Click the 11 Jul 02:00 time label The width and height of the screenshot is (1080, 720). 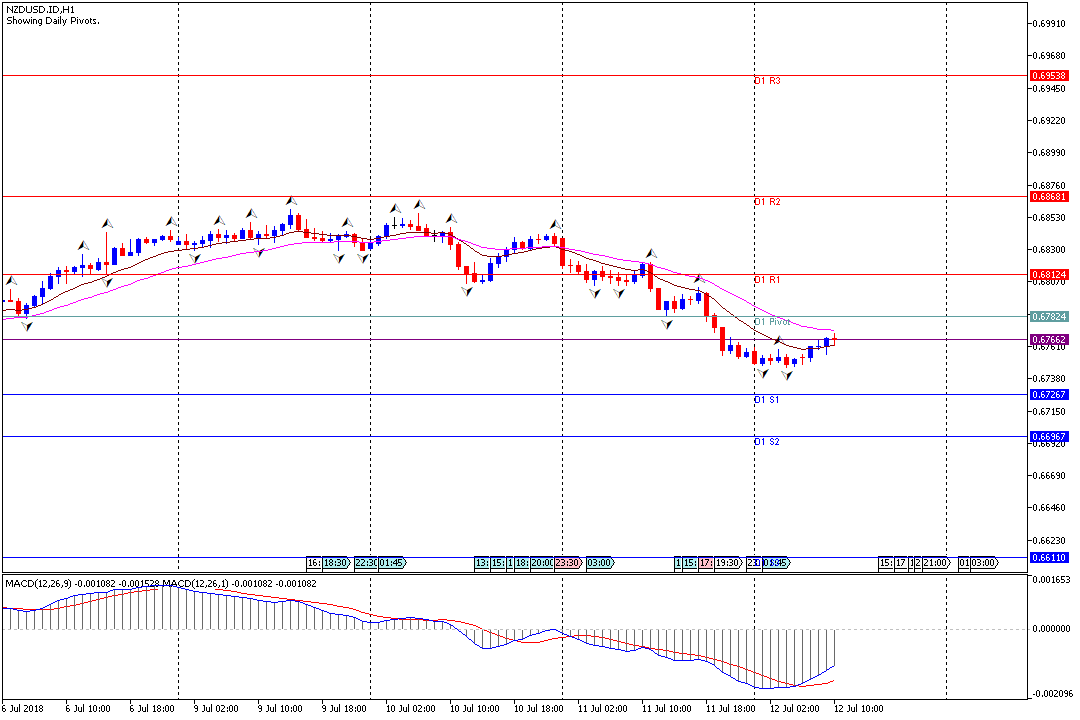[x=603, y=708]
